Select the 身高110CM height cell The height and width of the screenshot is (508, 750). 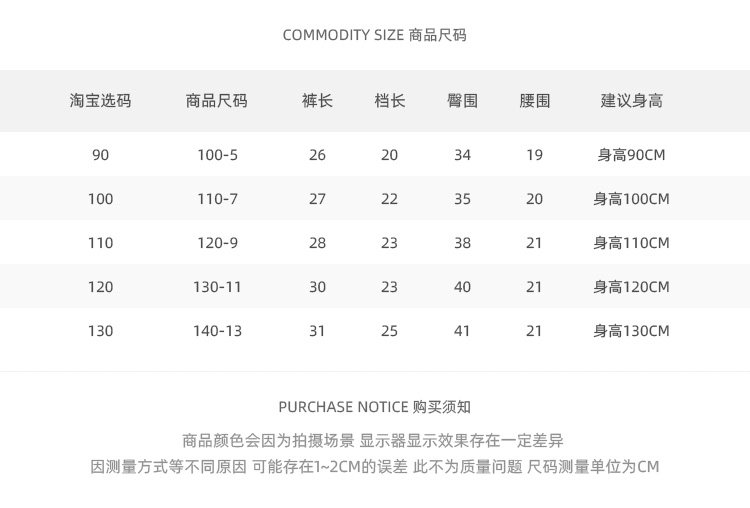631,243
